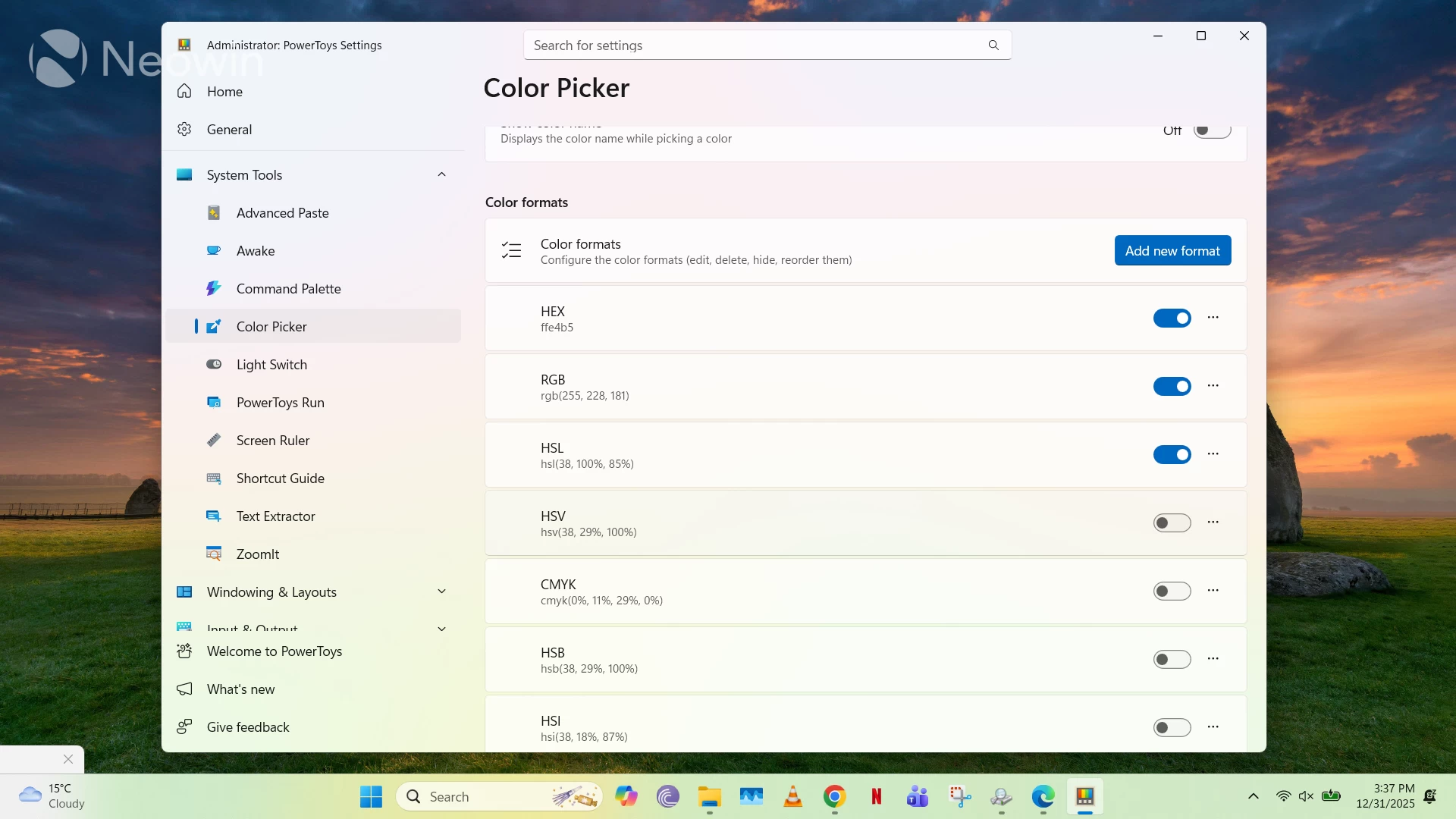This screenshot has height=819, width=1456.
Task: Click the Search for settings field
Action: 767,45
